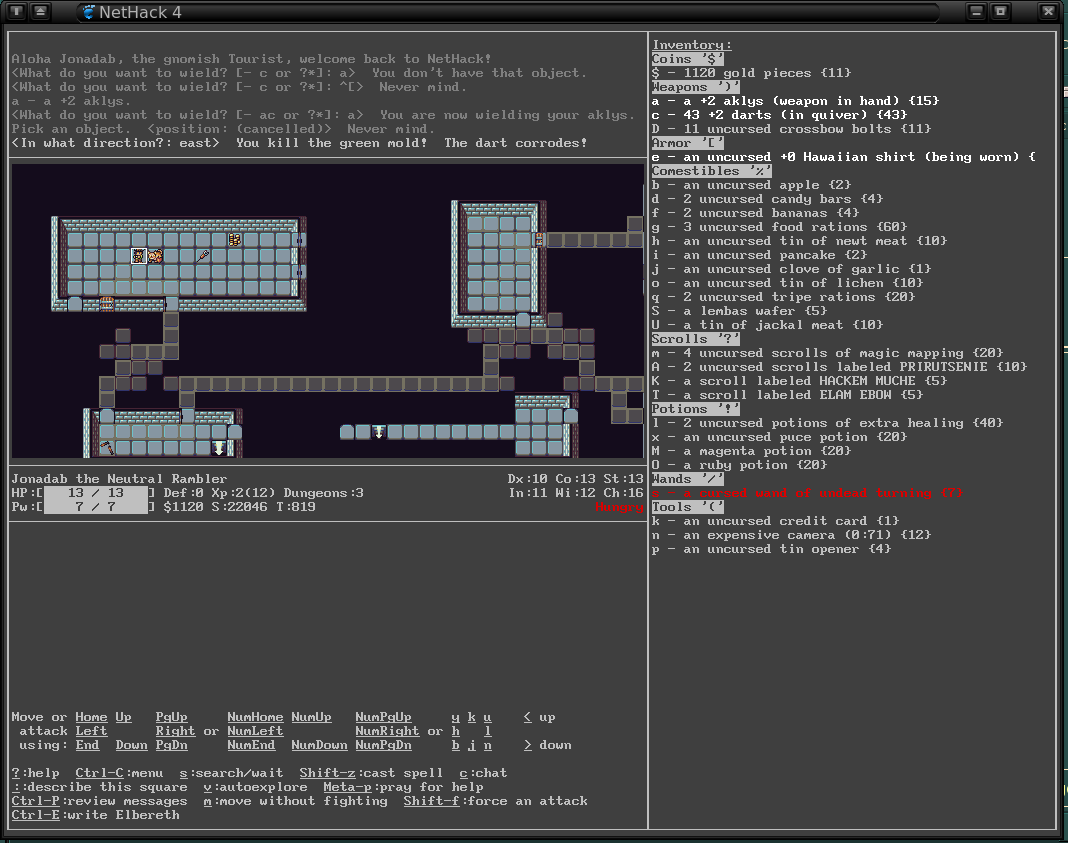This screenshot has width=1068, height=843.
Task: Click Ctrl-C menu shortcut hint
Action: pyautogui.click(x=119, y=773)
